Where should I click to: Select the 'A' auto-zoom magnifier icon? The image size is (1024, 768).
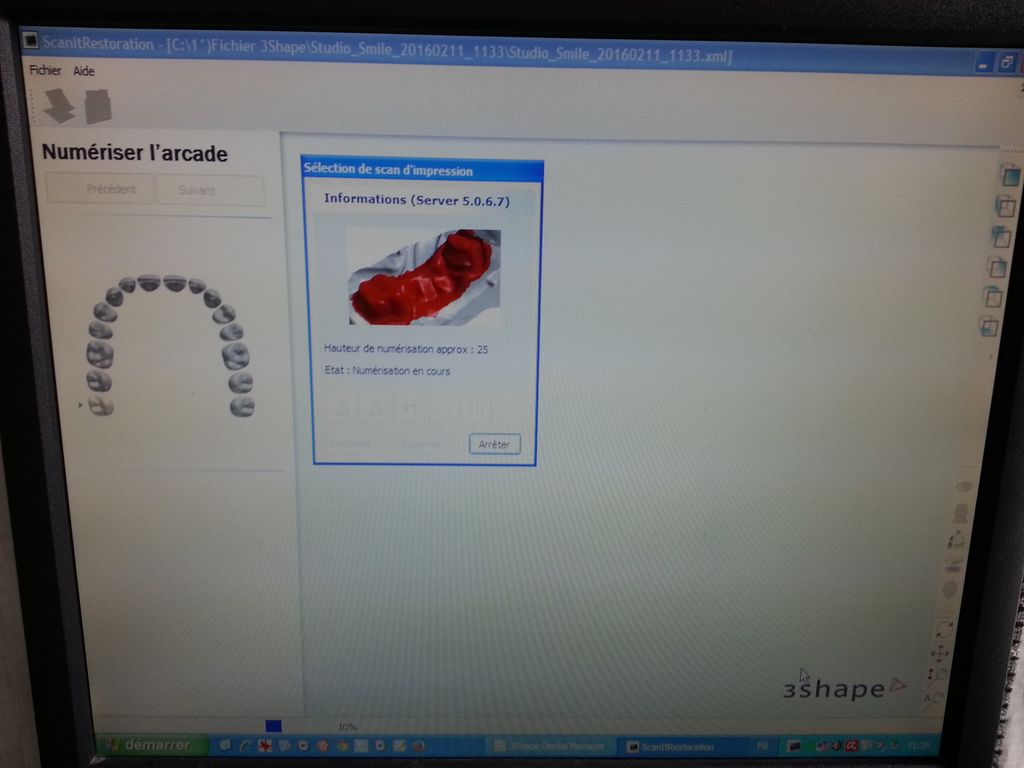pyautogui.click(x=932, y=699)
